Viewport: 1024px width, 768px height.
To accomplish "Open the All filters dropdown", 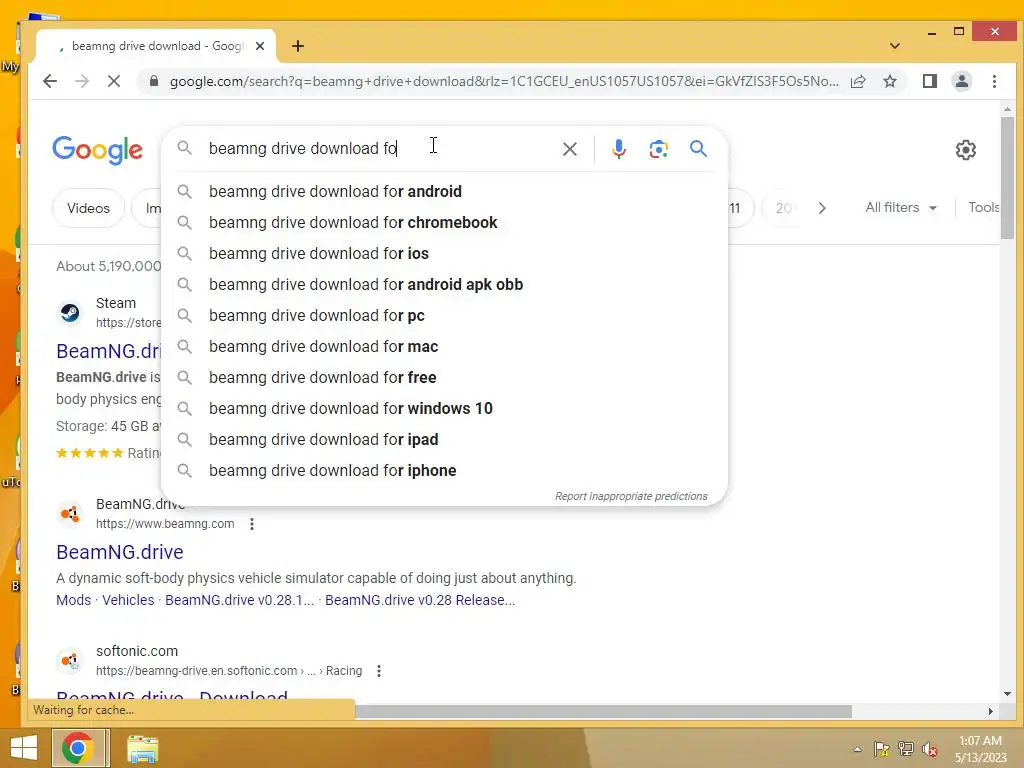I will tap(901, 208).
